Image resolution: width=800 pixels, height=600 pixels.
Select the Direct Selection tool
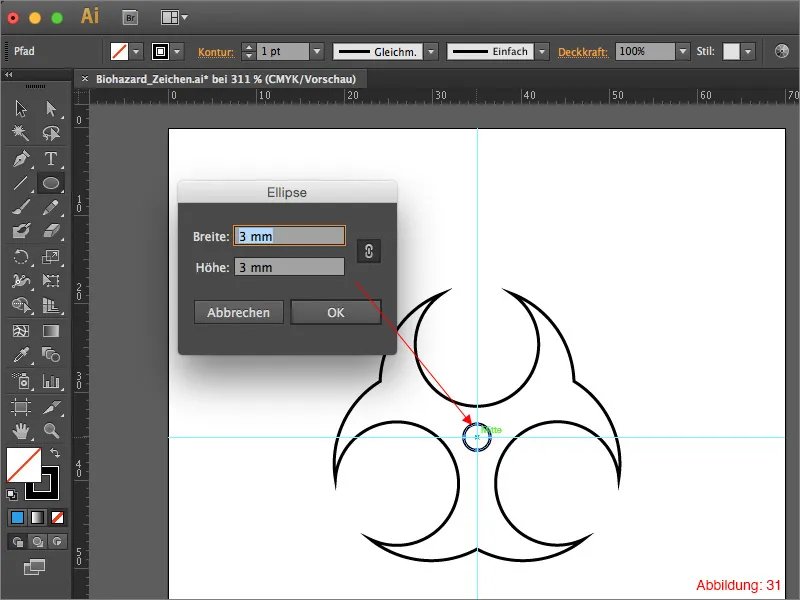[x=51, y=109]
